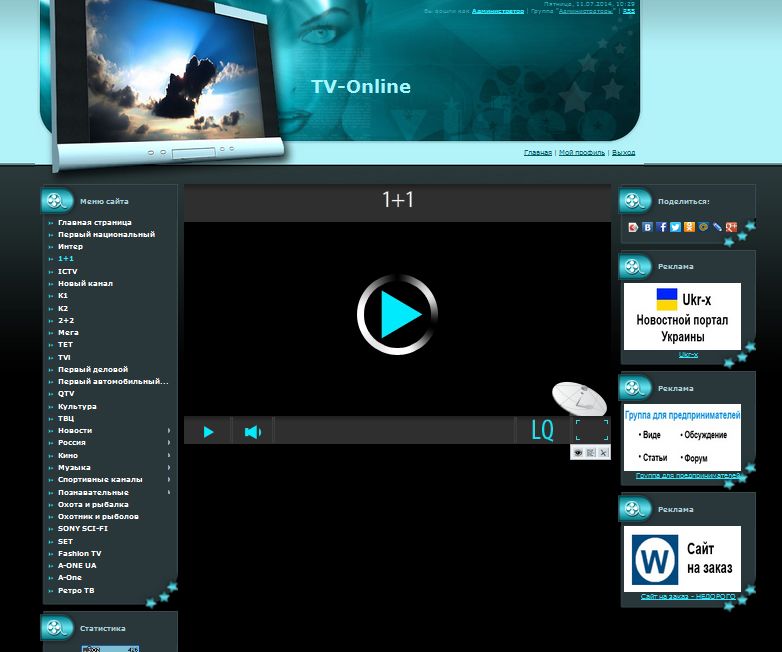782x652 pixels.
Task: Expand Спортивные каналы submenu arrow
Action: pos(168,479)
